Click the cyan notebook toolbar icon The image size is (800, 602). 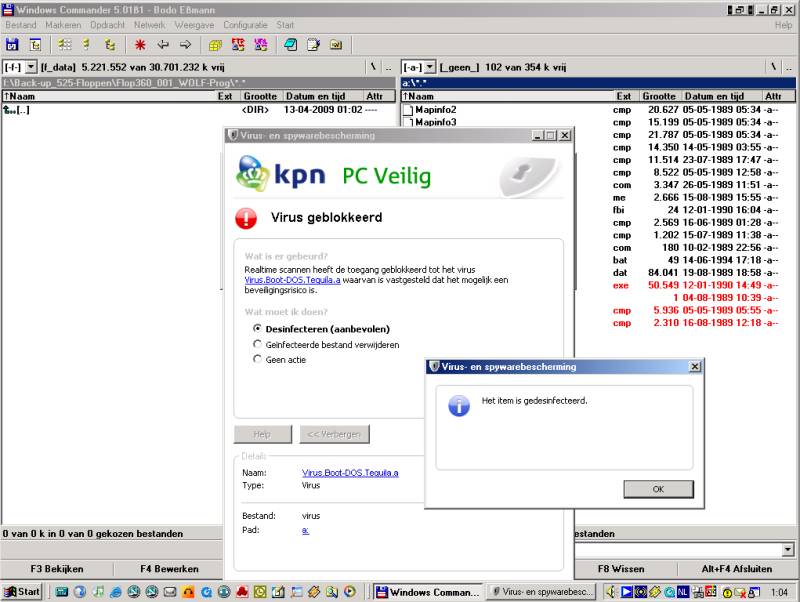click(291, 45)
